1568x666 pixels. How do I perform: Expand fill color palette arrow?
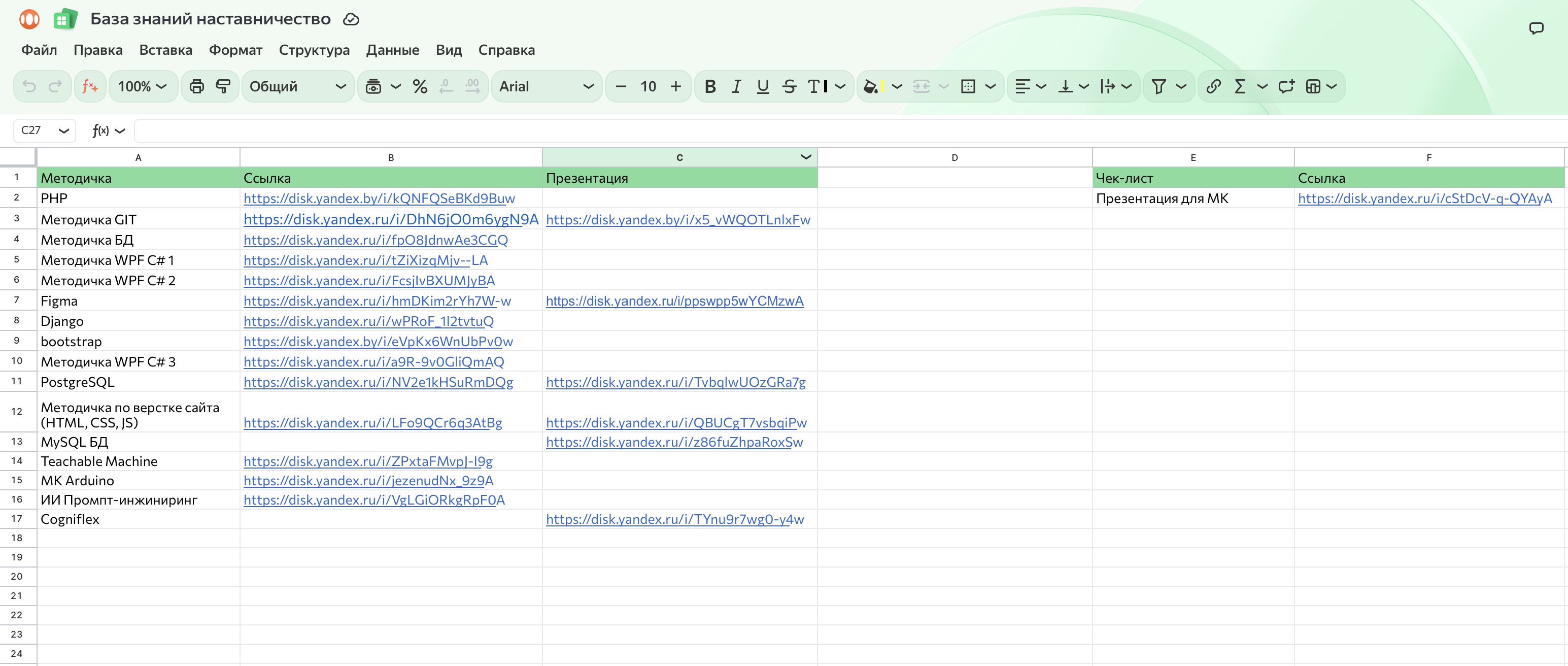pyautogui.click(x=897, y=86)
